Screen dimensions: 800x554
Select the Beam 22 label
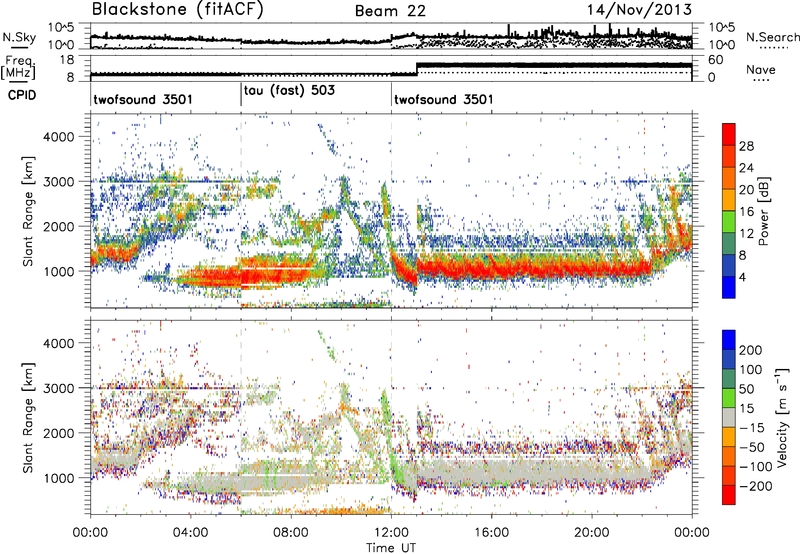click(x=390, y=11)
